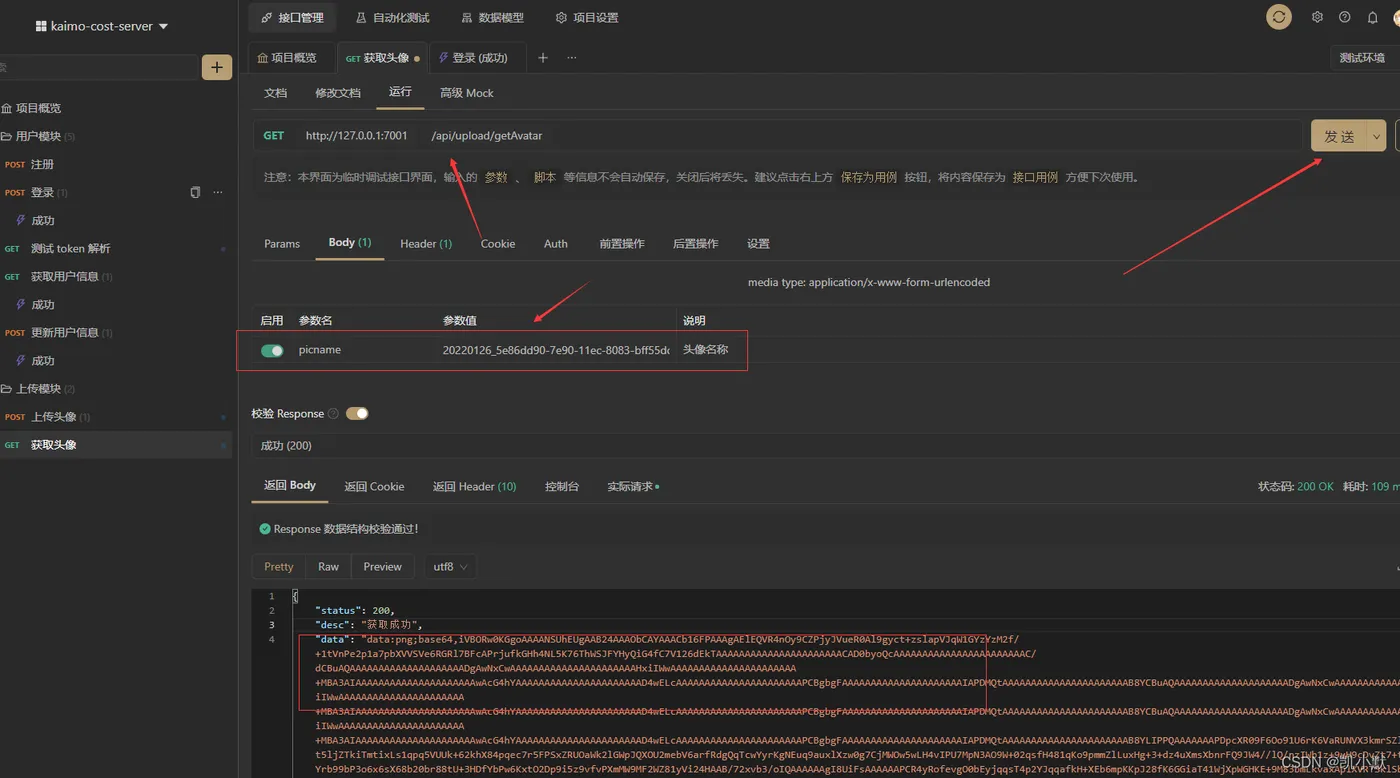The width and height of the screenshot is (1400, 778).
Task: Toggle the picname parameter enable switch
Action: click(x=272, y=351)
